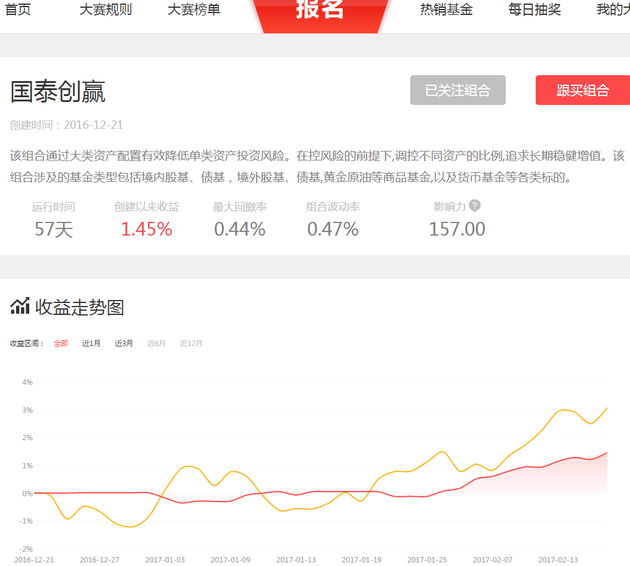Select the 近12月 yield range
Image resolution: width=630 pixels, height=566 pixels.
[x=191, y=343]
